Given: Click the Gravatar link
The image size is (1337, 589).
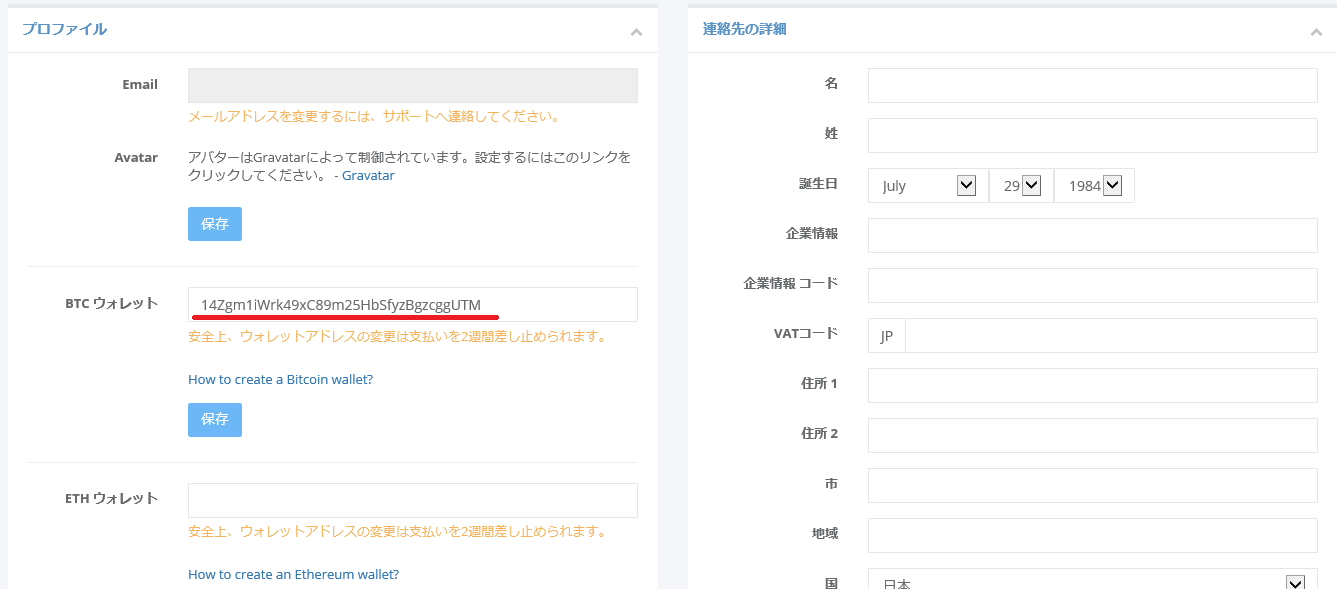Looking at the screenshot, I should (x=368, y=176).
